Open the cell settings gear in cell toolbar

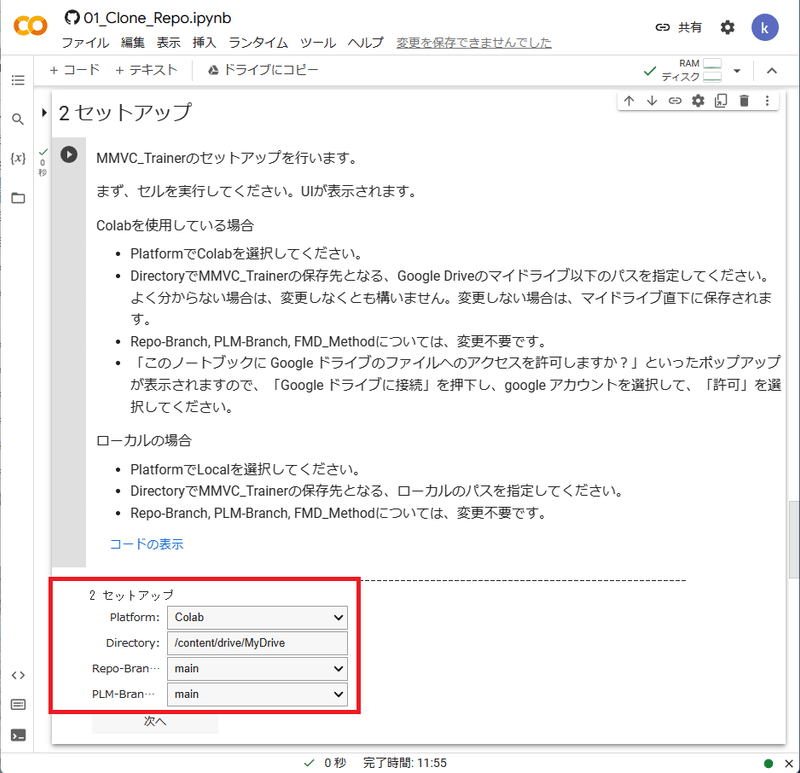click(698, 101)
